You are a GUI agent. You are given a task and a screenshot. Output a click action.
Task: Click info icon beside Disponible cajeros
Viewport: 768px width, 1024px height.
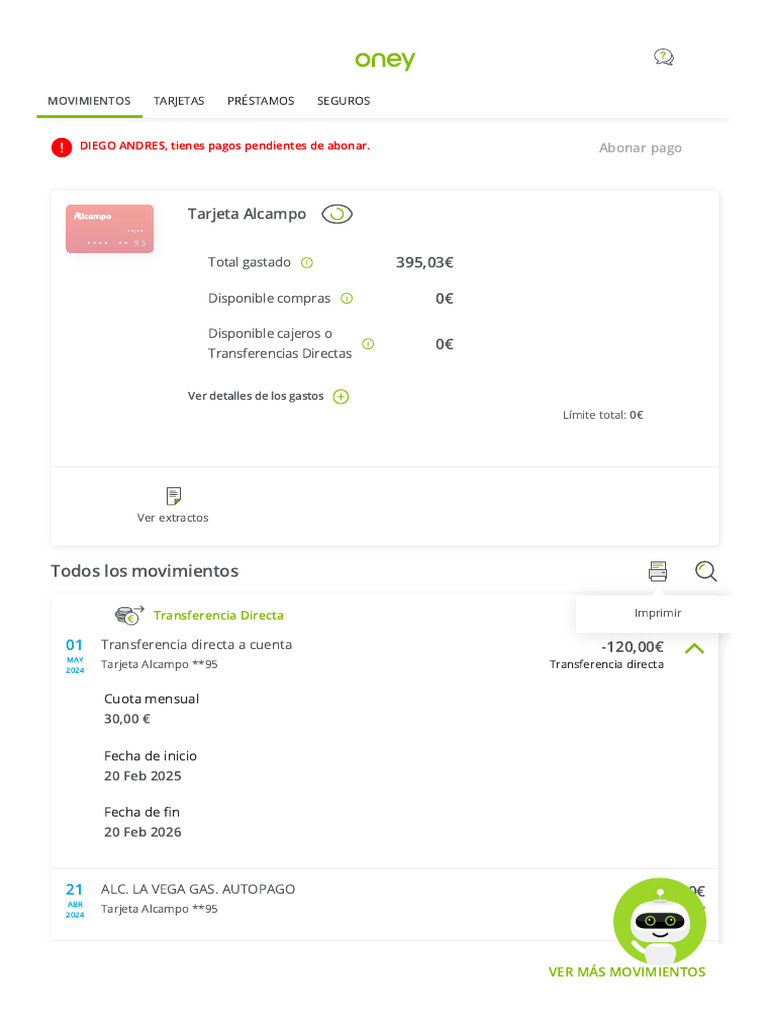coord(368,344)
